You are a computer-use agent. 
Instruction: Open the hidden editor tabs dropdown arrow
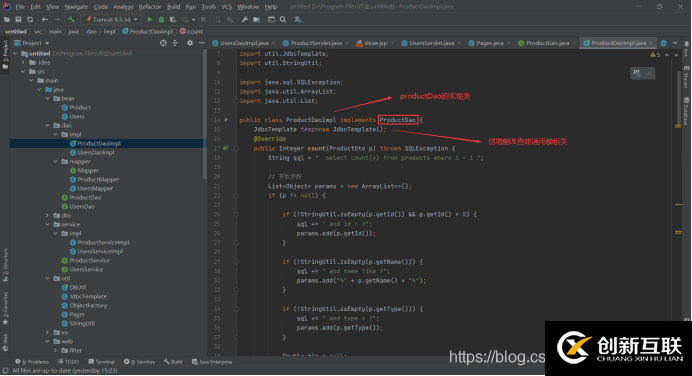675,43
